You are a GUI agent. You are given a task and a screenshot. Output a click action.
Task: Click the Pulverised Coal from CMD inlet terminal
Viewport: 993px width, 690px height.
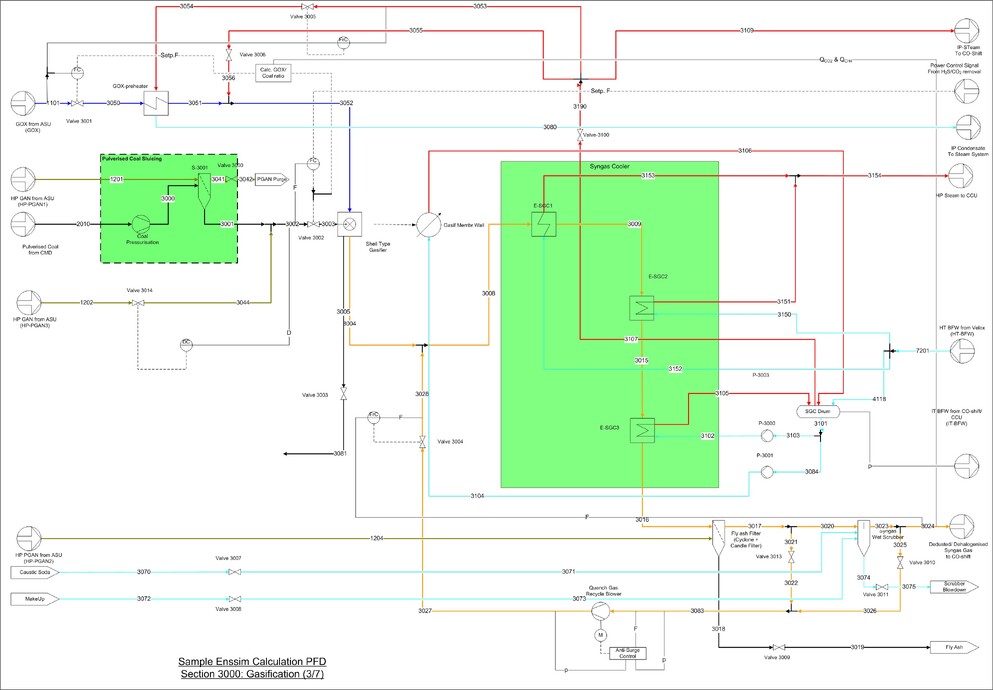[23, 225]
